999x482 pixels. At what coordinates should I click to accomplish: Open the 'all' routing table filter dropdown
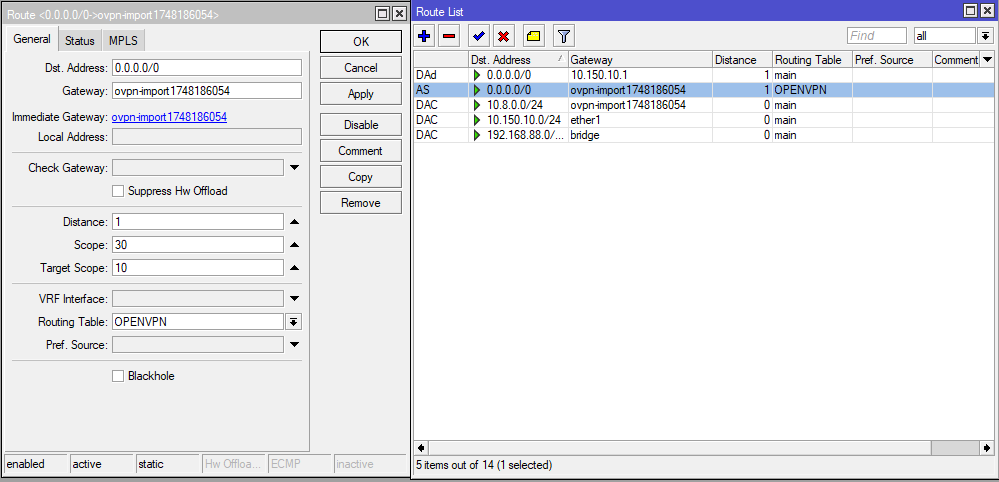(985, 36)
